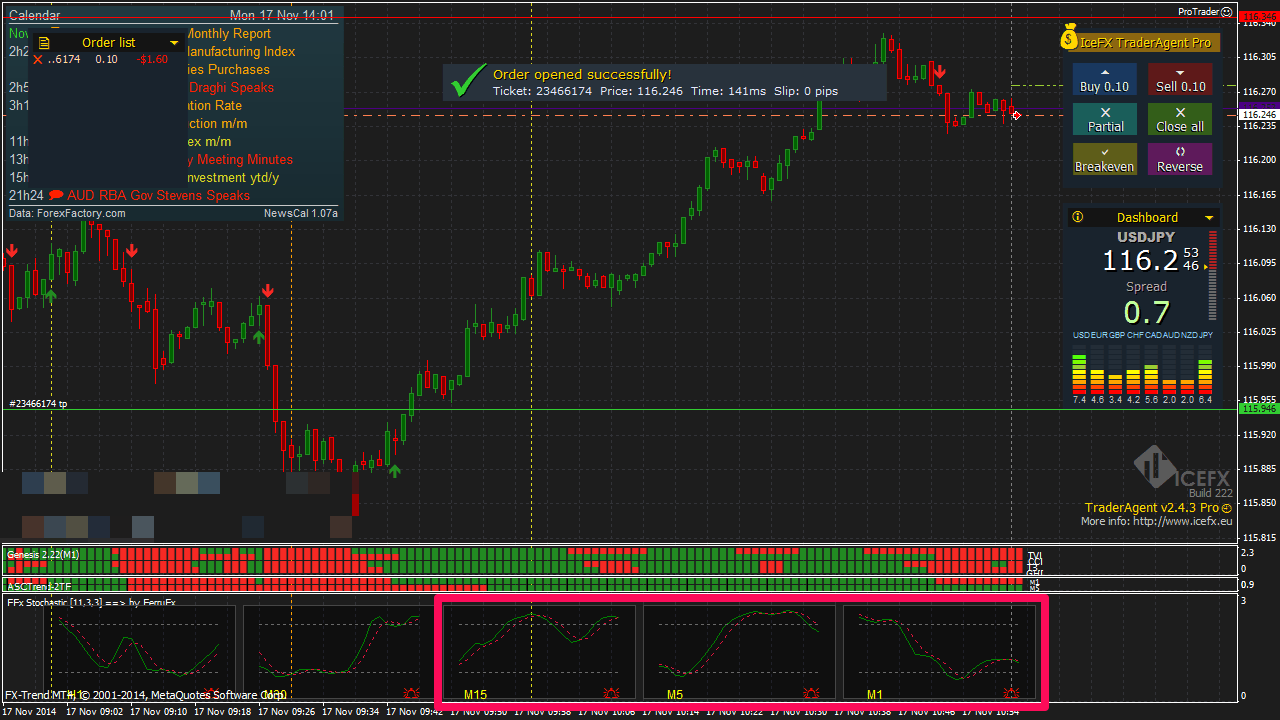This screenshot has height=720, width=1280.
Task: Click the Buy 0.10 button
Action: 1104,80
